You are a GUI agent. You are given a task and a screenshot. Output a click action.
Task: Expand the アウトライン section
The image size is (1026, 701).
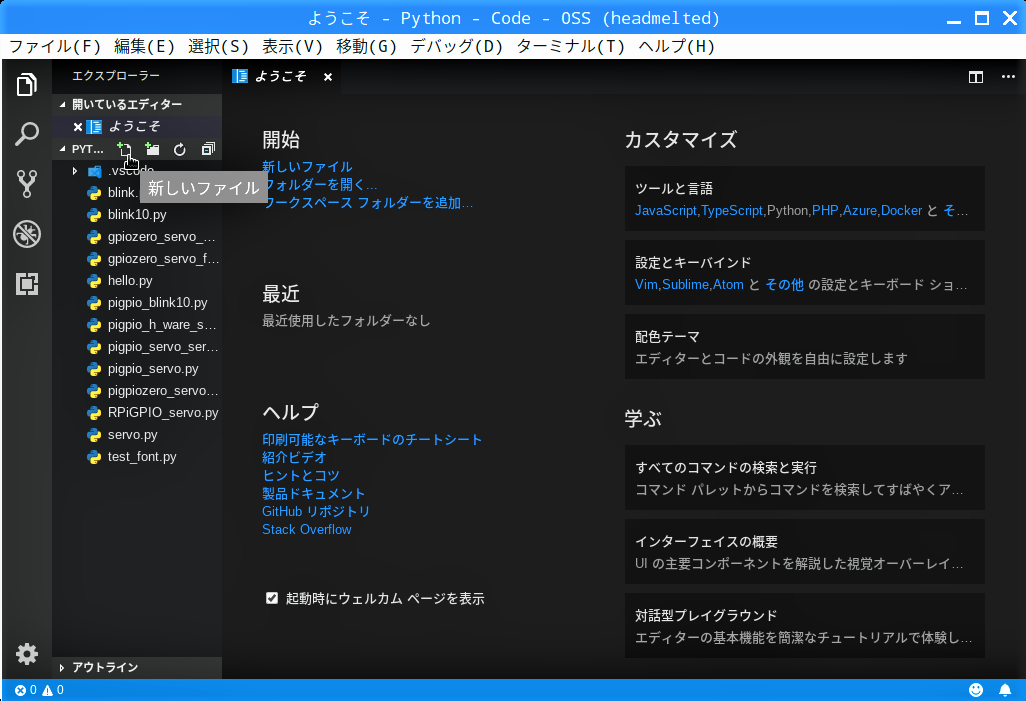(x=136, y=667)
